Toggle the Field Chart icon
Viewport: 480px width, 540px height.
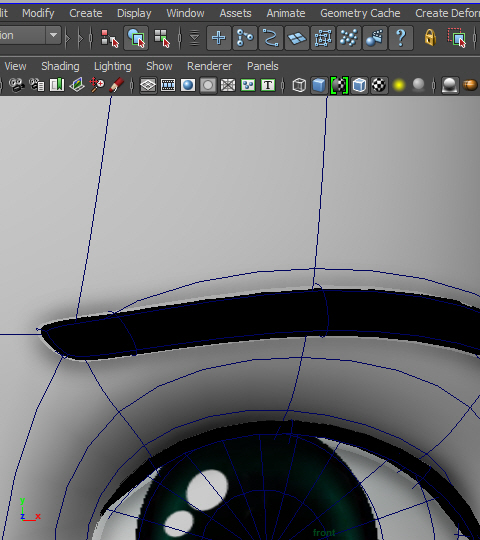228,85
